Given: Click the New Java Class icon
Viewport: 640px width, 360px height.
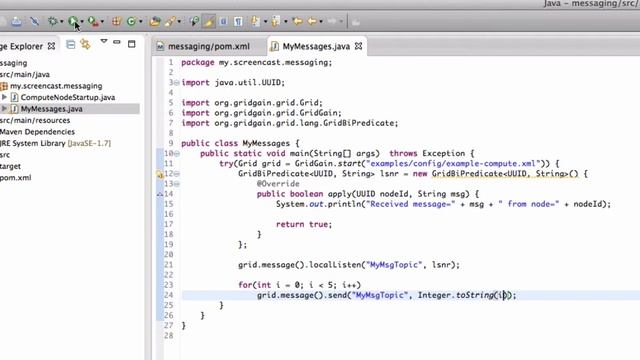Looking at the screenshot, I should 131,21.
